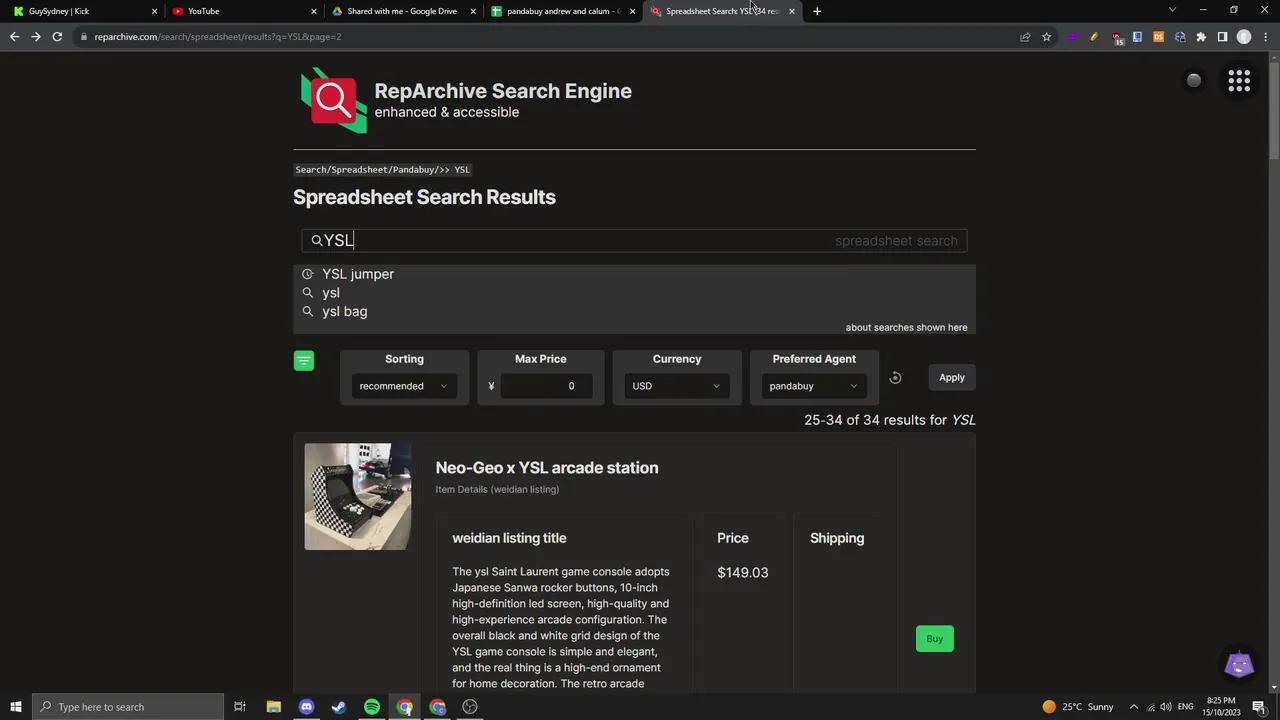Open the Chrome side panel icon
This screenshot has height=720, width=1280.
click(1222, 37)
